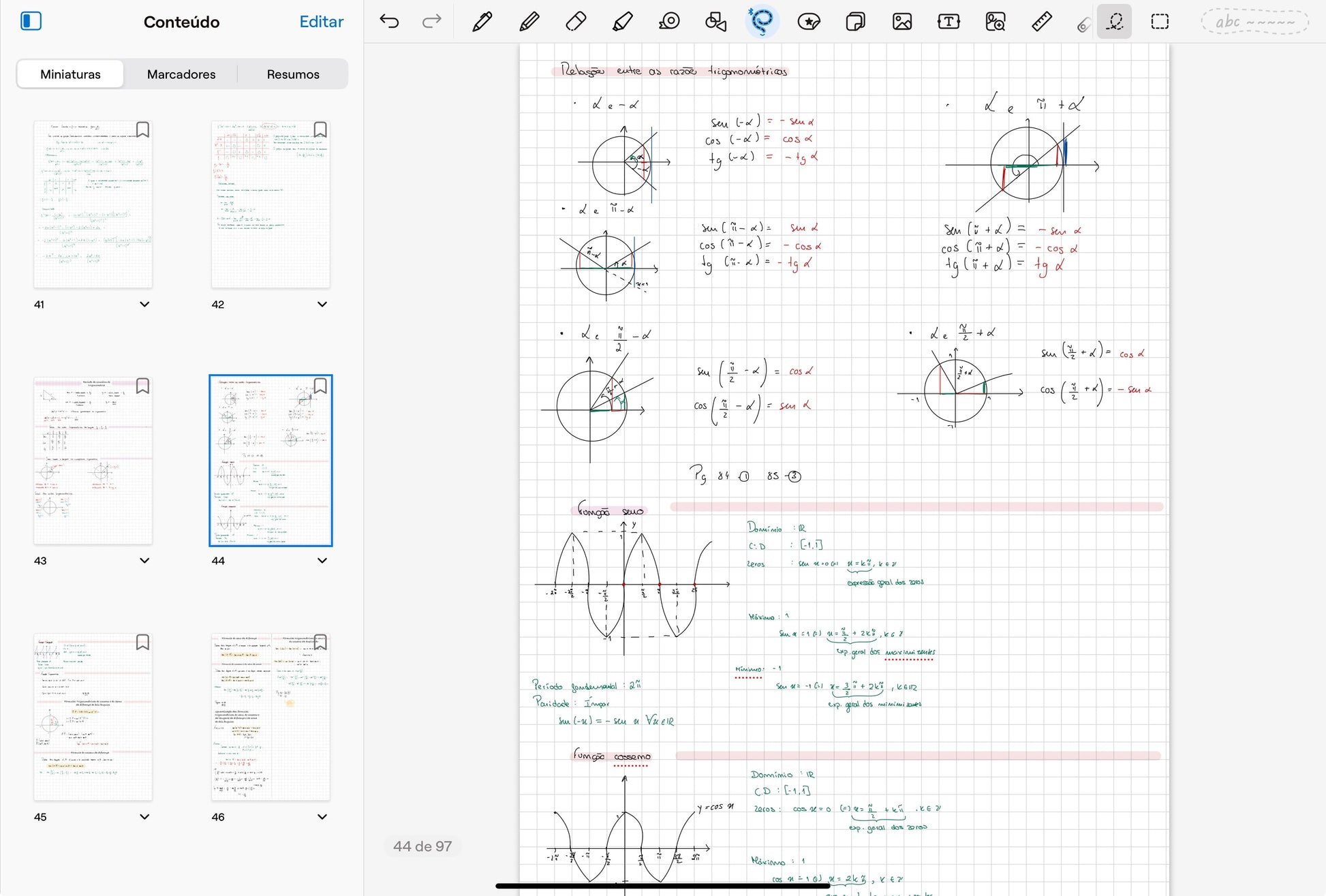Screen dimensions: 1326x896
Task: Collapse the sidebar panel
Action: point(31,22)
